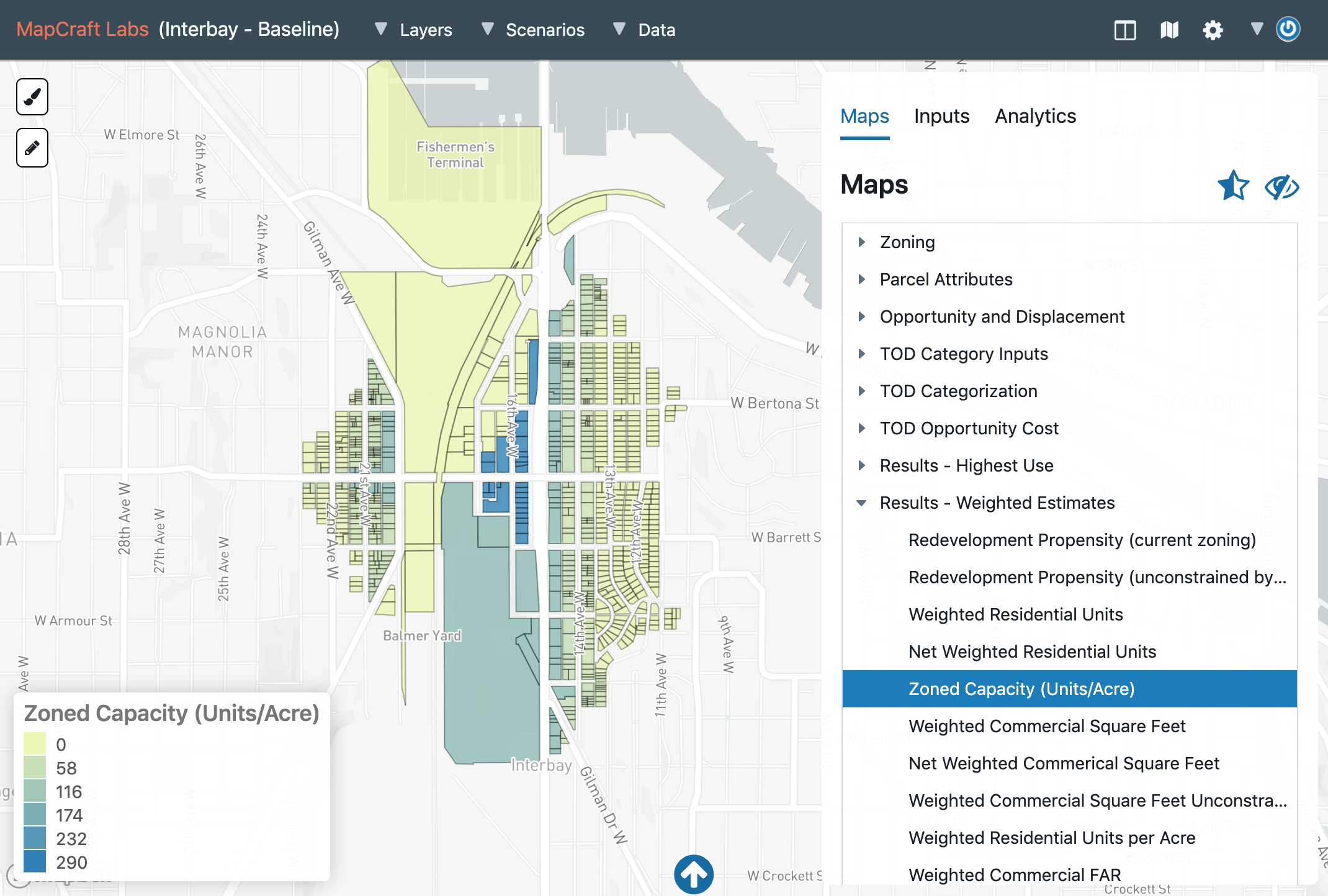Click the power account icon
The height and width of the screenshot is (896, 1328).
[1288, 29]
